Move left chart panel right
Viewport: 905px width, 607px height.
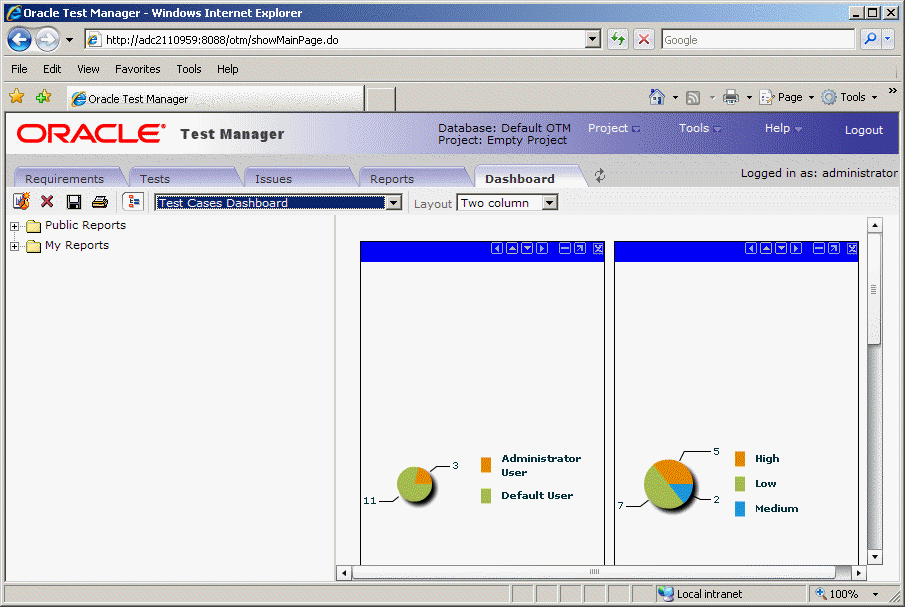(542, 248)
